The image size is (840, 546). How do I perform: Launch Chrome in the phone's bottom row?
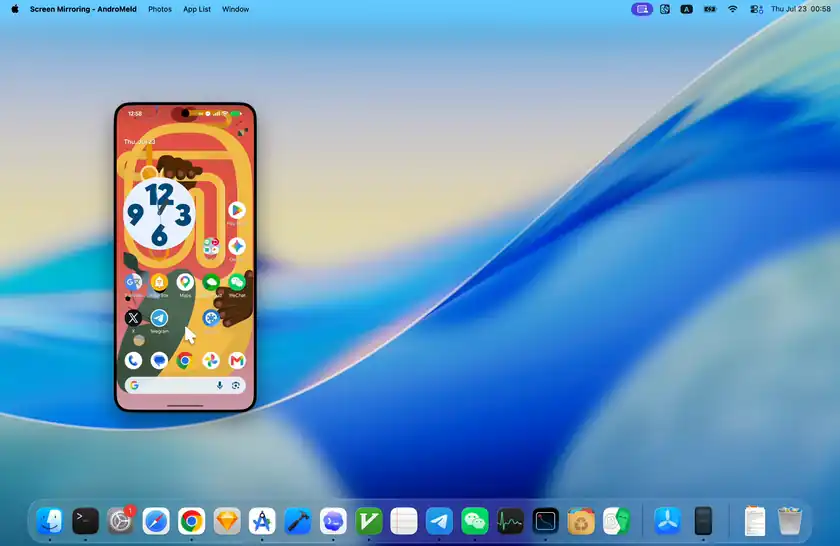(185, 361)
